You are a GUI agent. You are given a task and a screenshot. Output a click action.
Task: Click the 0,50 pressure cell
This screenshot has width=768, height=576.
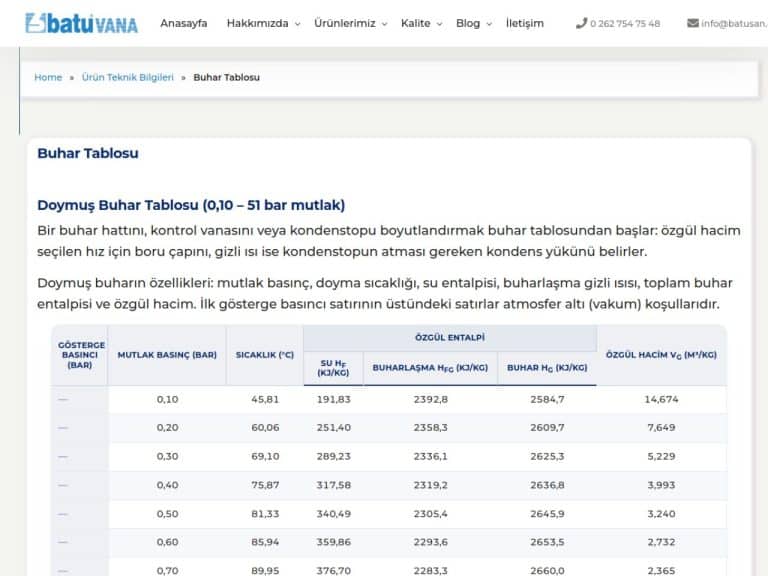pos(167,514)
